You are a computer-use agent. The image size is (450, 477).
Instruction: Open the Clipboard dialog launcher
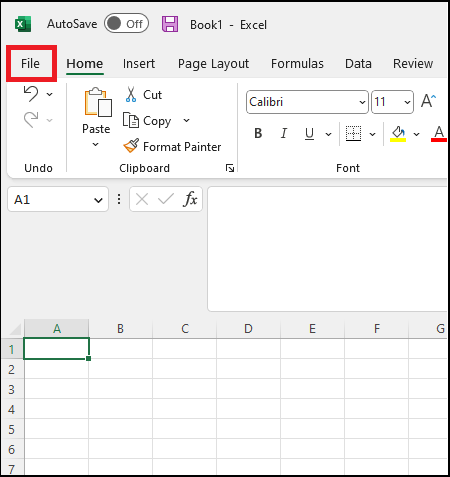coord(230,168)
